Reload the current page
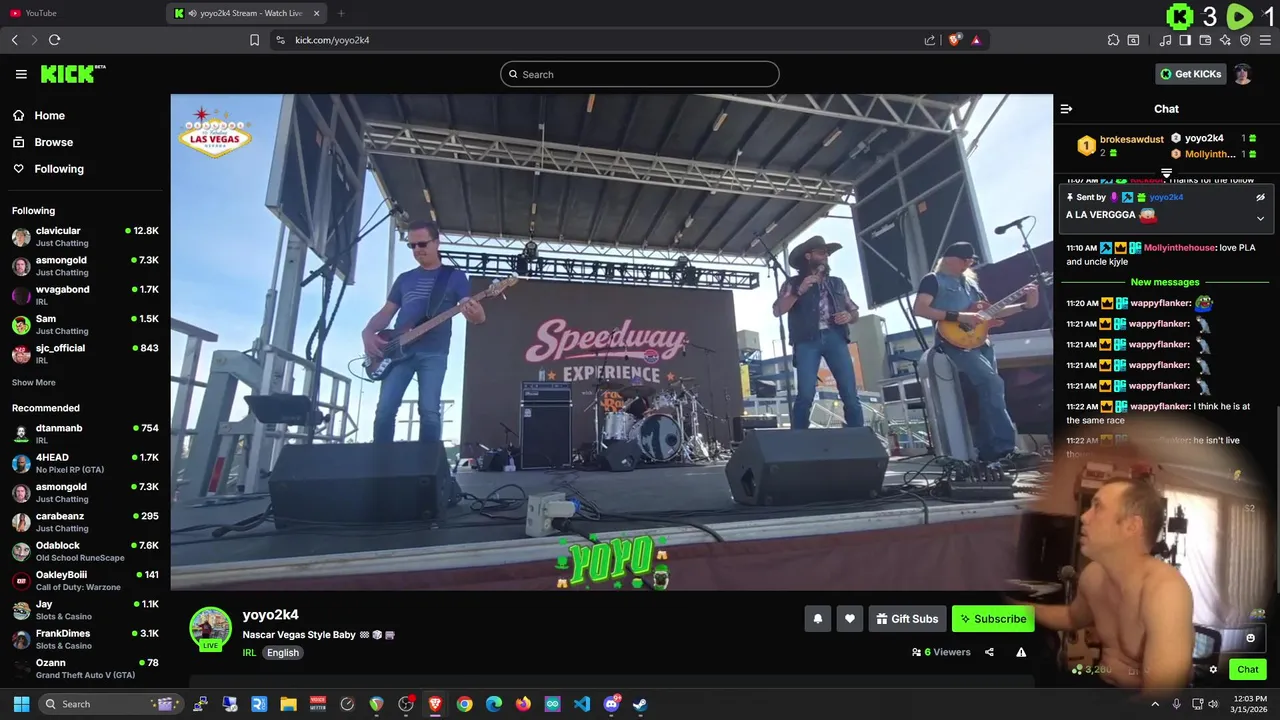Image resolution: width=1280 pixels, height=720 pixels. pos(54,40)
